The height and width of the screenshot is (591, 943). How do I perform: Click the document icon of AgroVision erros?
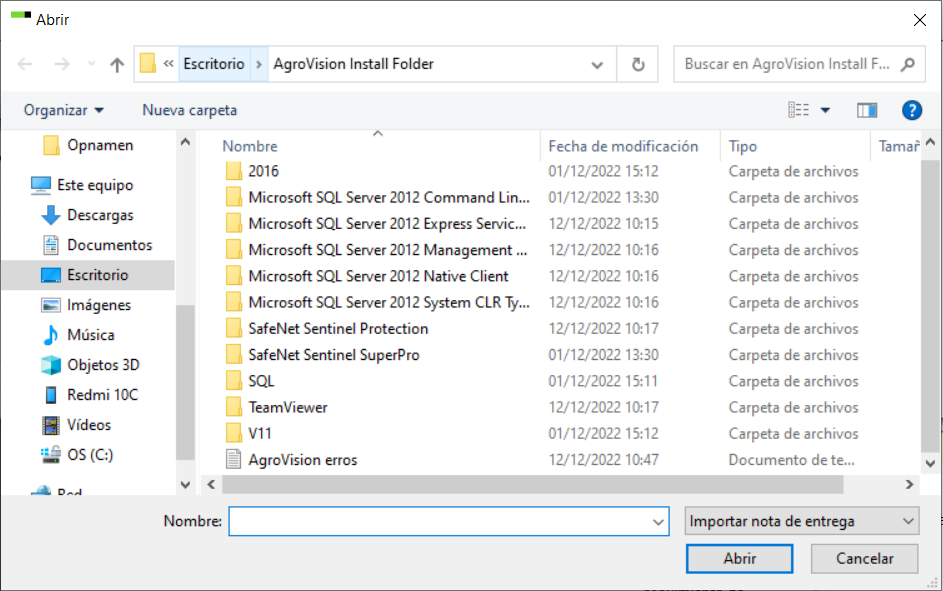[233, 459]
